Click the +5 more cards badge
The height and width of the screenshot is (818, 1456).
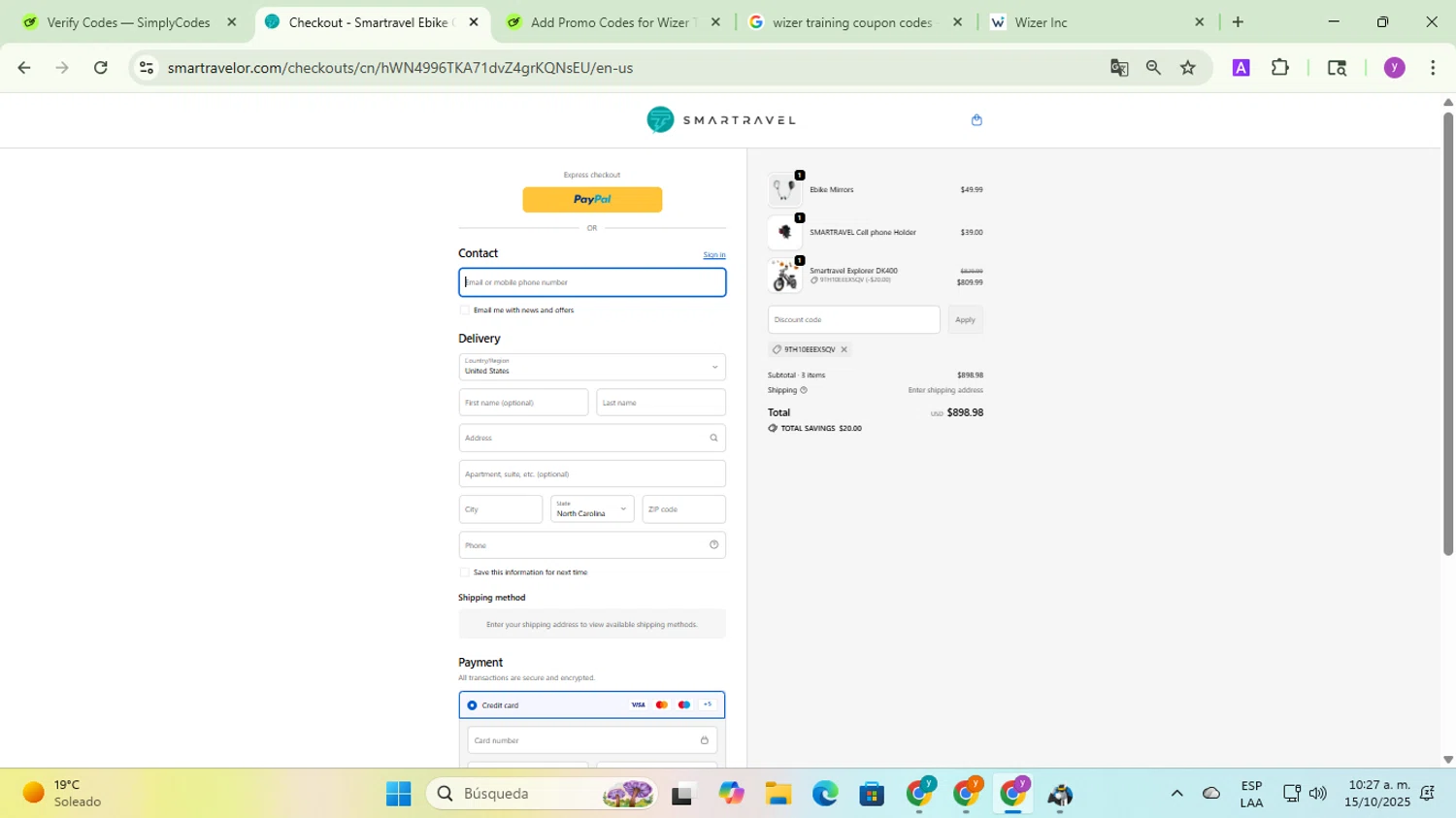click(x=708, y=704)
